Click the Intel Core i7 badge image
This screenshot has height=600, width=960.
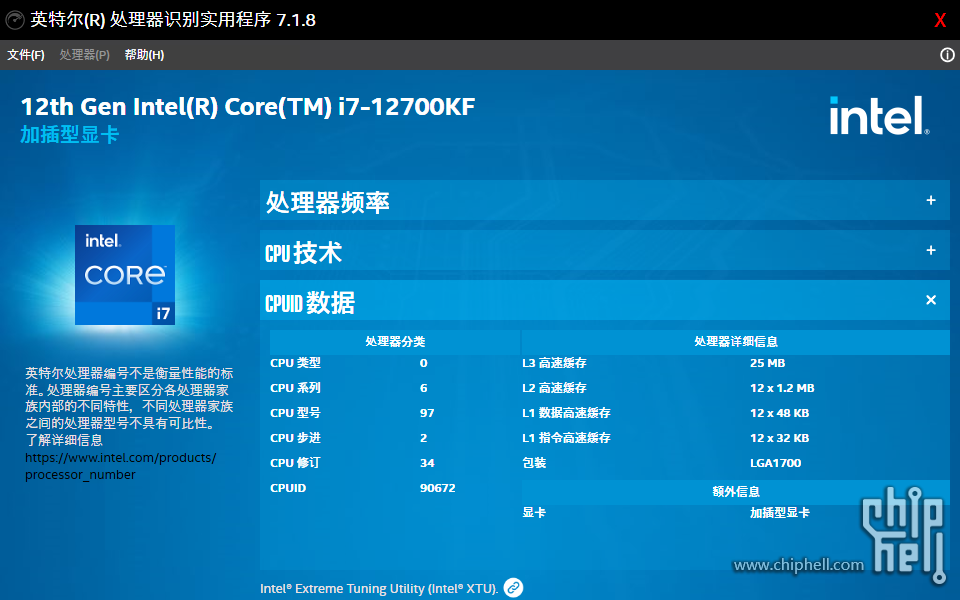pos(125,275)
